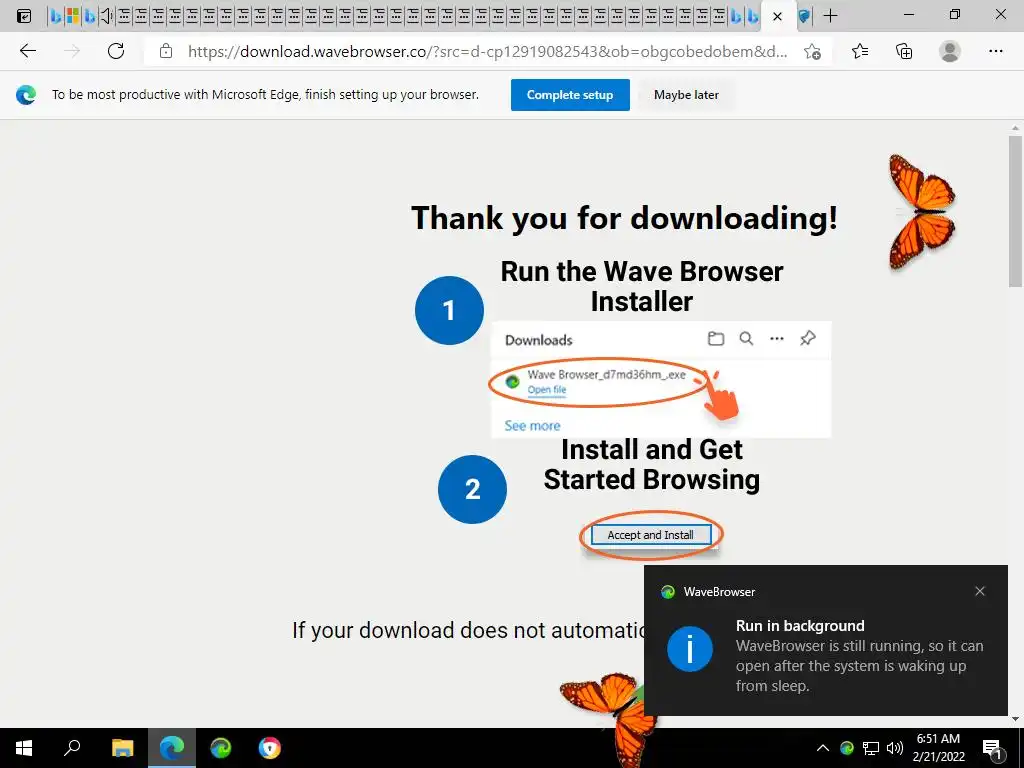Image resolution: width=1024 pixels, height=768 pixels.
Task: Show hidden system tray icons
Action: [x=823, y=748]
